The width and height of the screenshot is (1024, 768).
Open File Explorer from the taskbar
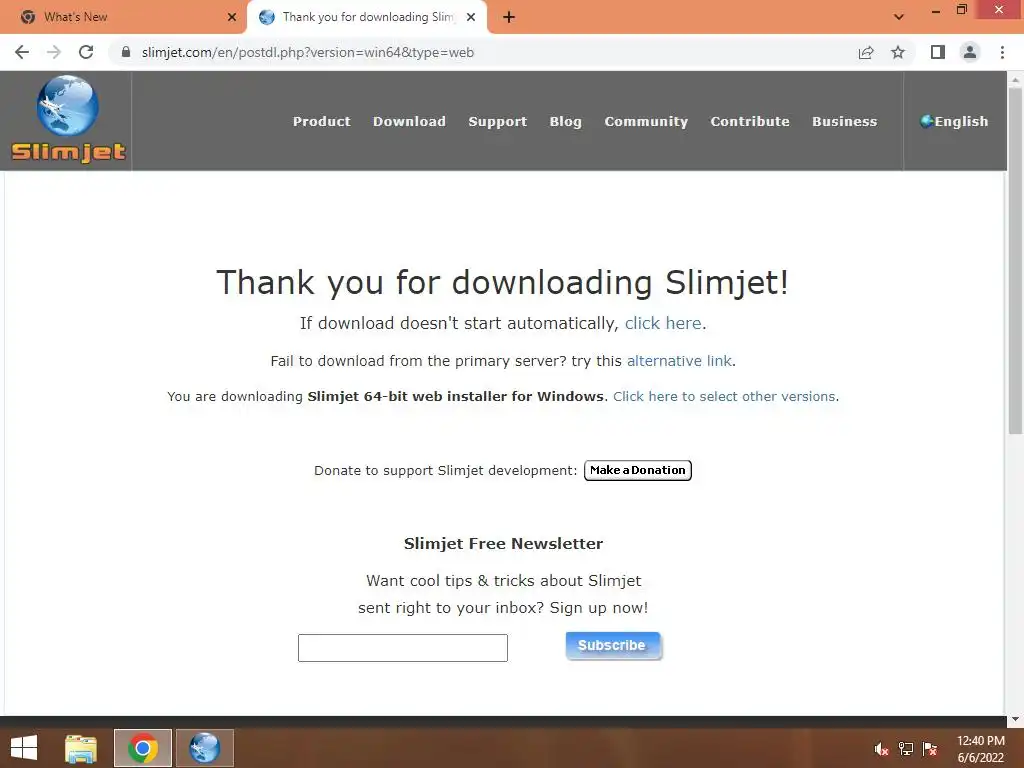[81, 748]
